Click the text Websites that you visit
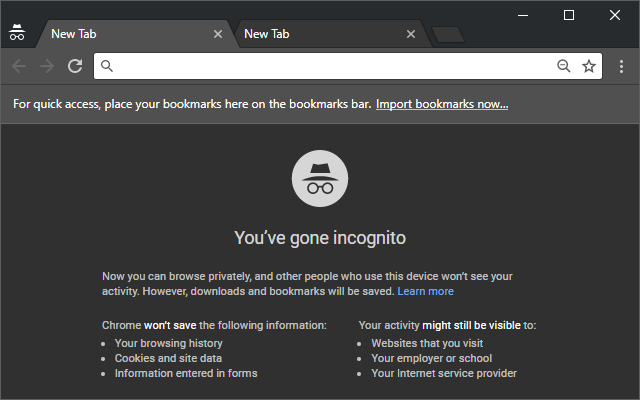640x400 pixels. pyautogui.click(x=427, y=343)
